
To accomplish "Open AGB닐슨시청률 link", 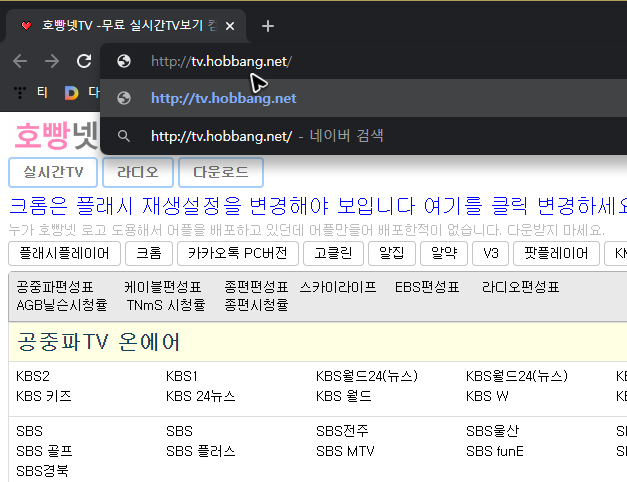I will [62, 305].
